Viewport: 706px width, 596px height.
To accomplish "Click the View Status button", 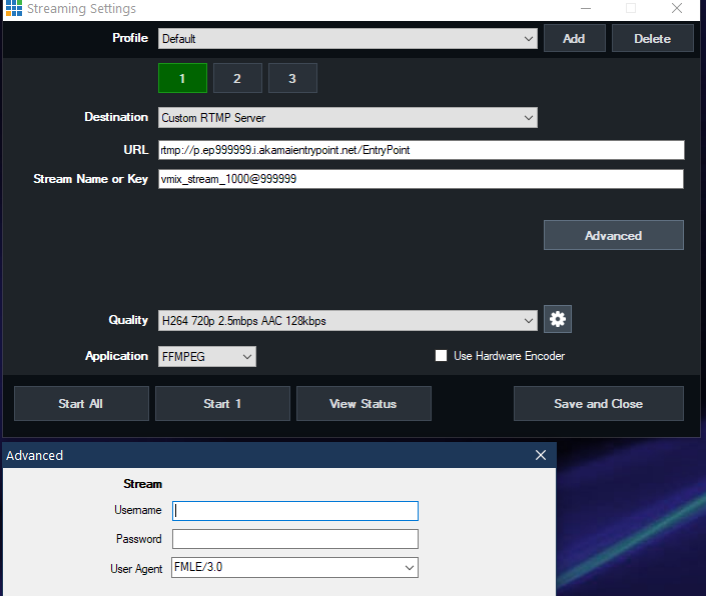I will coord(363,404).
